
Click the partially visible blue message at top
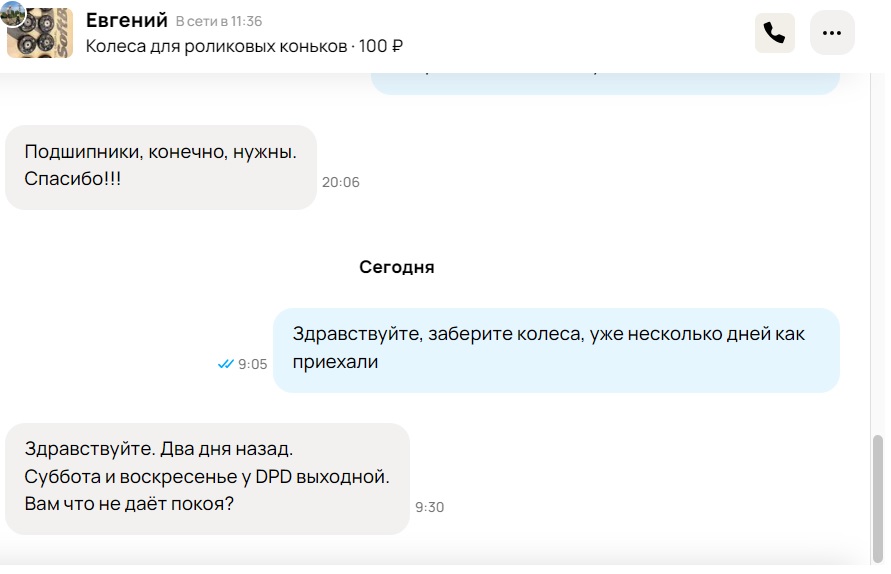coord(605,84)
